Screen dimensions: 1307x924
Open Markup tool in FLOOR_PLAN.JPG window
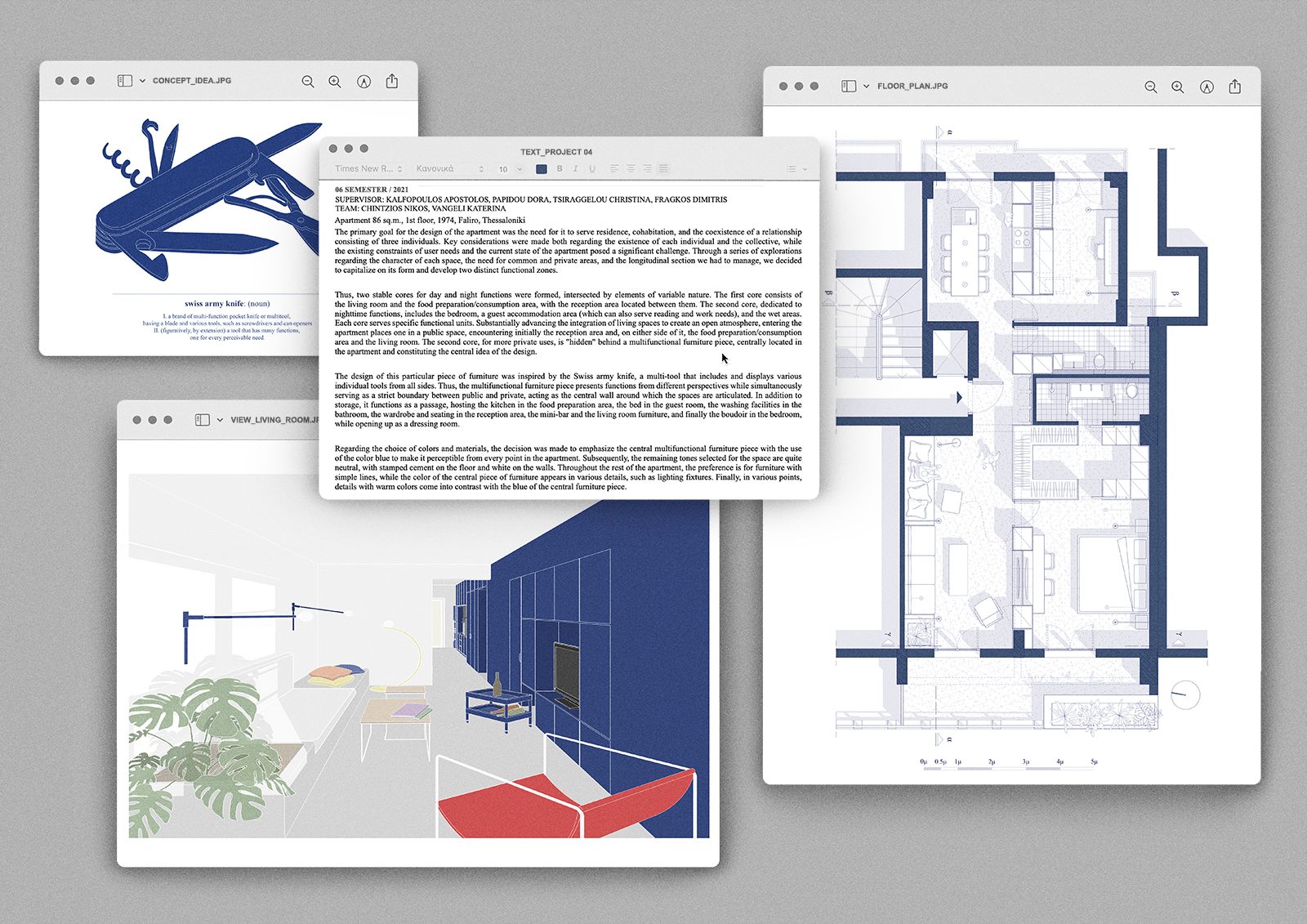pos(1207,87)
